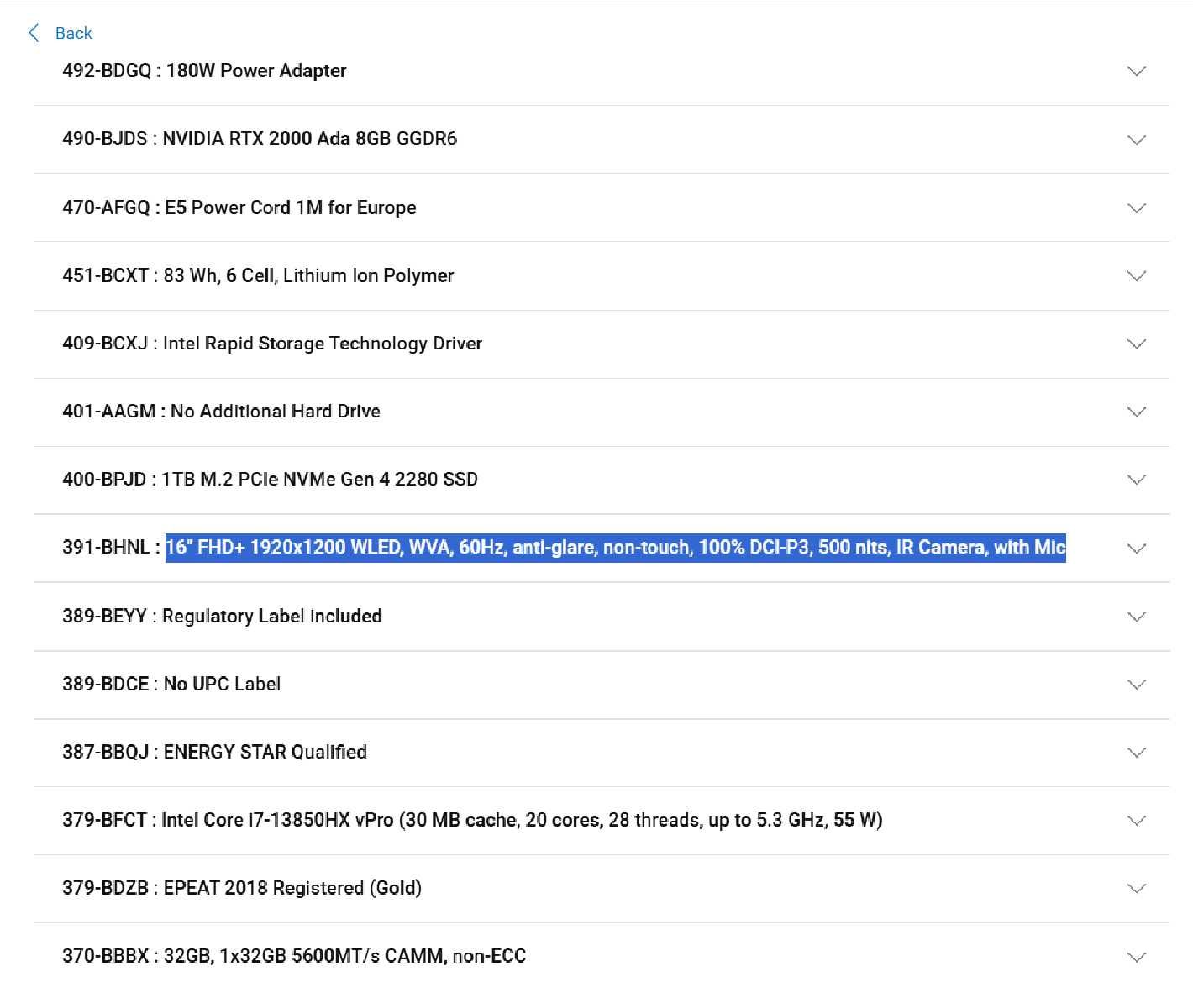Click the back arrow chevron icon

(34, 34)
